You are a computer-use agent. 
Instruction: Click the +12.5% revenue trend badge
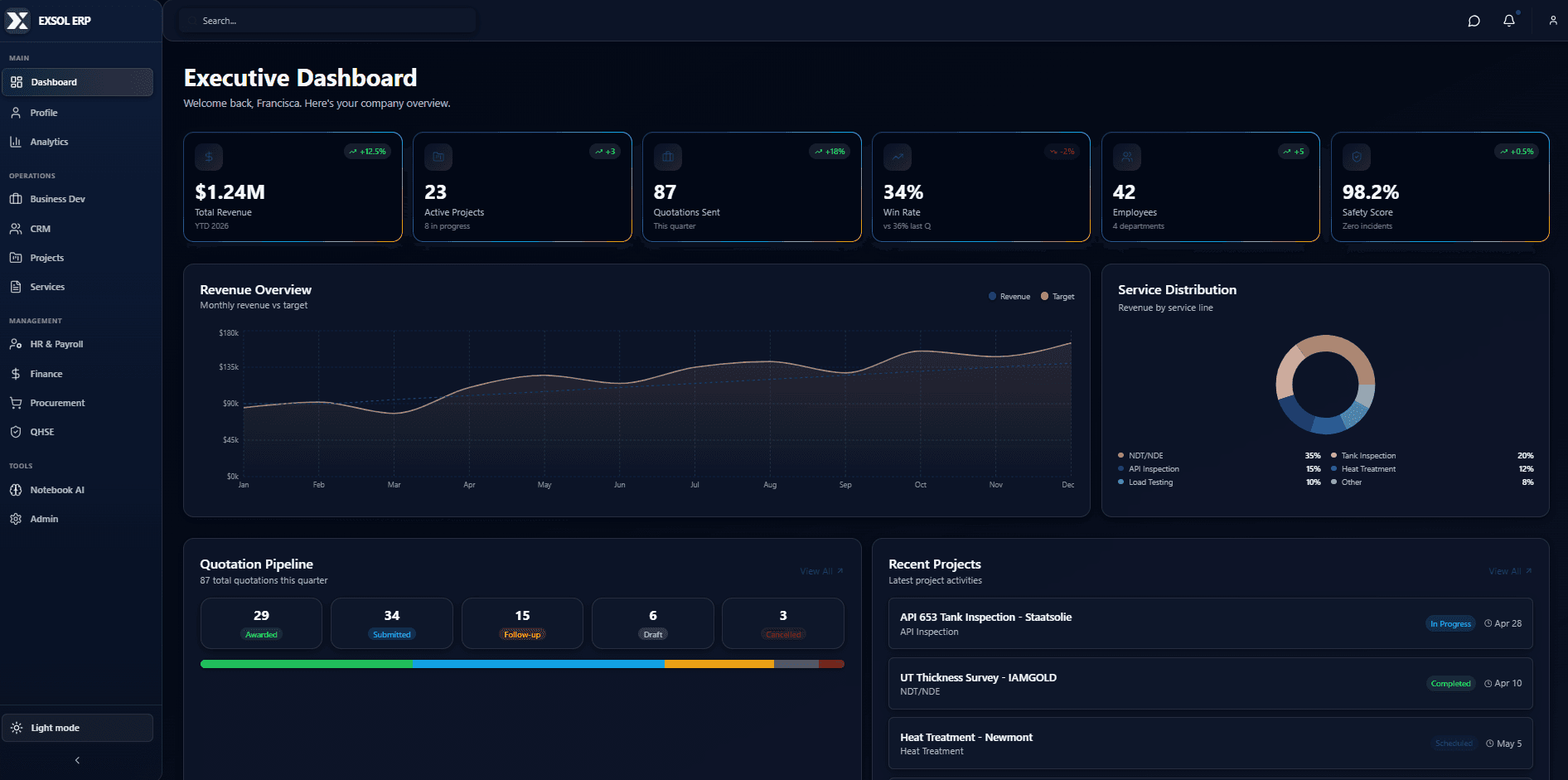367,152
